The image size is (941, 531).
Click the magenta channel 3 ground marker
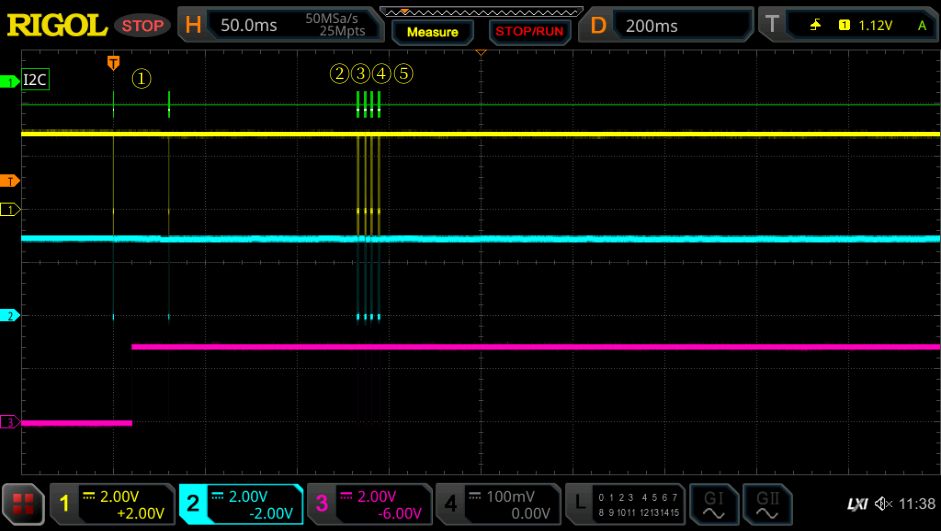coord(10,422)
